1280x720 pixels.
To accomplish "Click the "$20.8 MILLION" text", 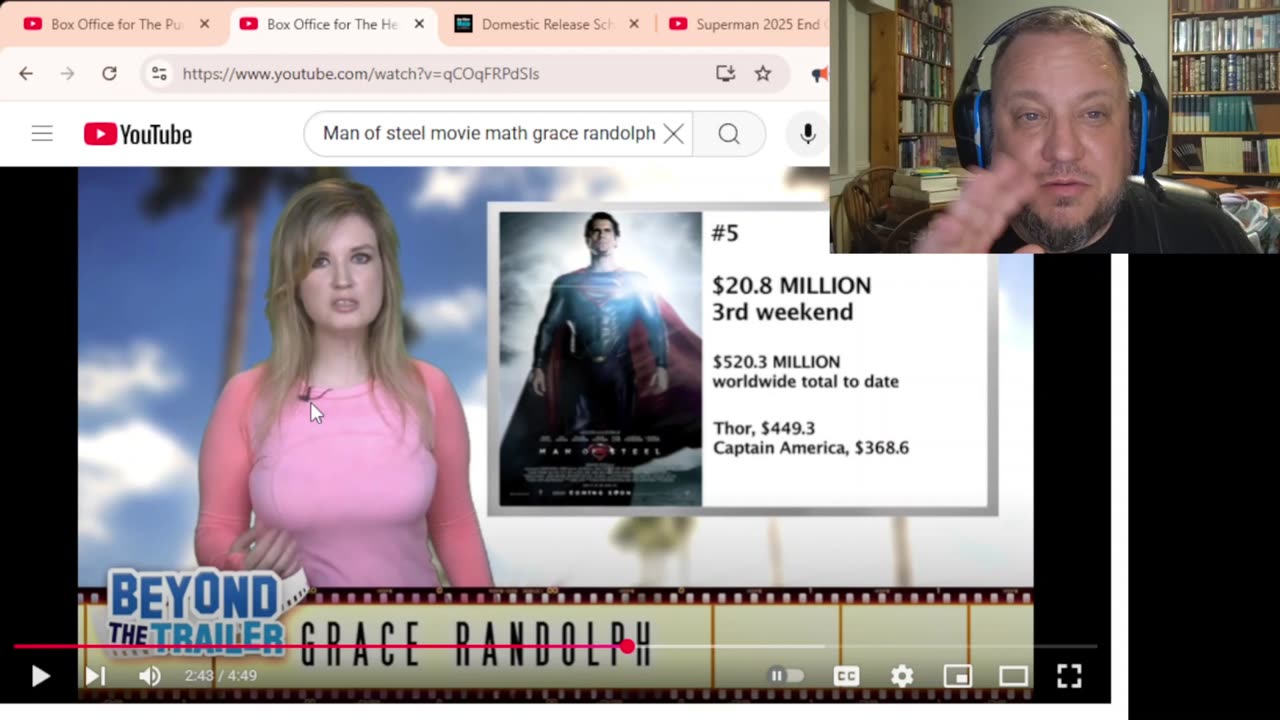I will (791, 286).
